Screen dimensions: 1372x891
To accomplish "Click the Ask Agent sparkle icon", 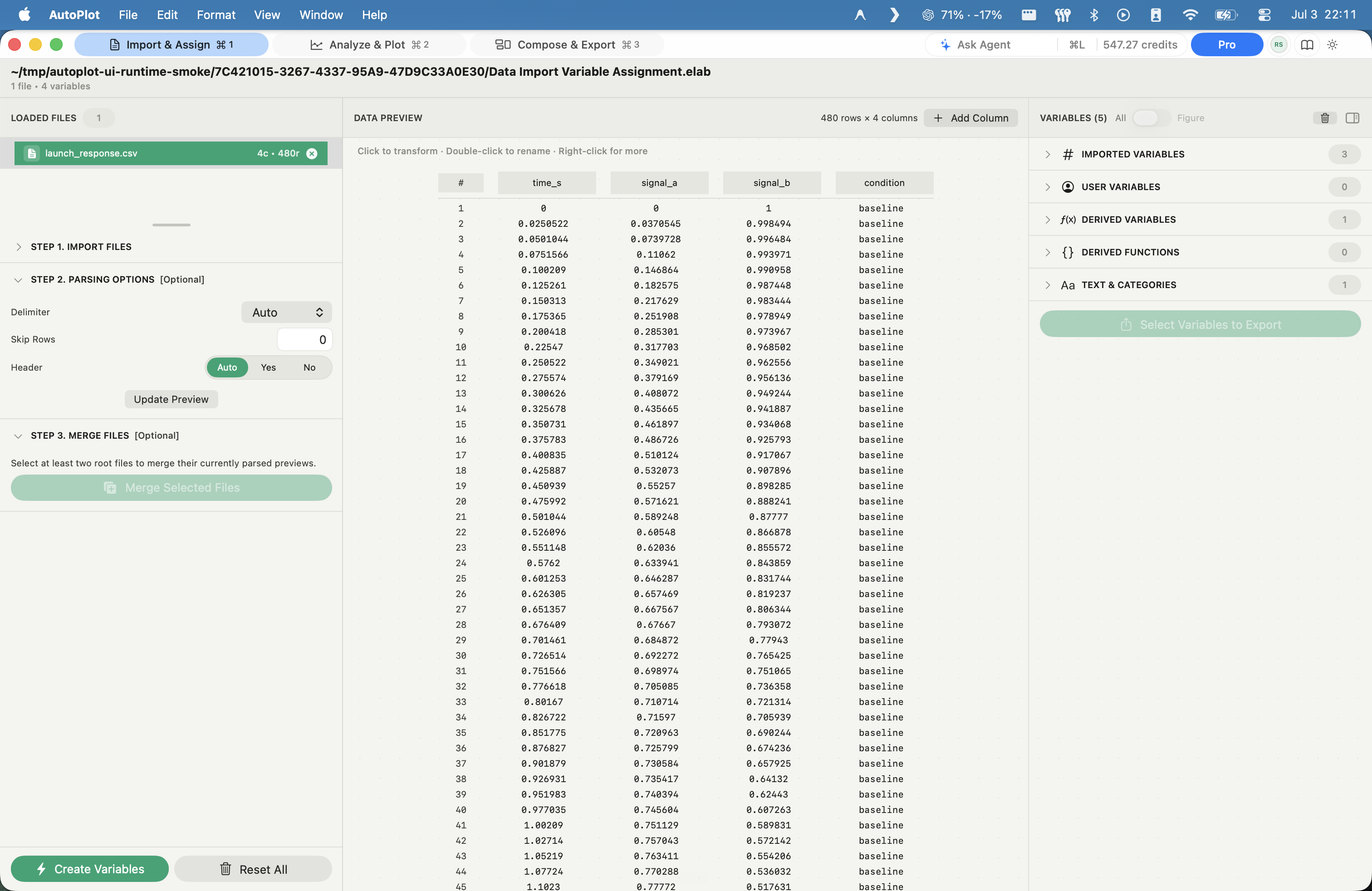I will coord(945,45).
